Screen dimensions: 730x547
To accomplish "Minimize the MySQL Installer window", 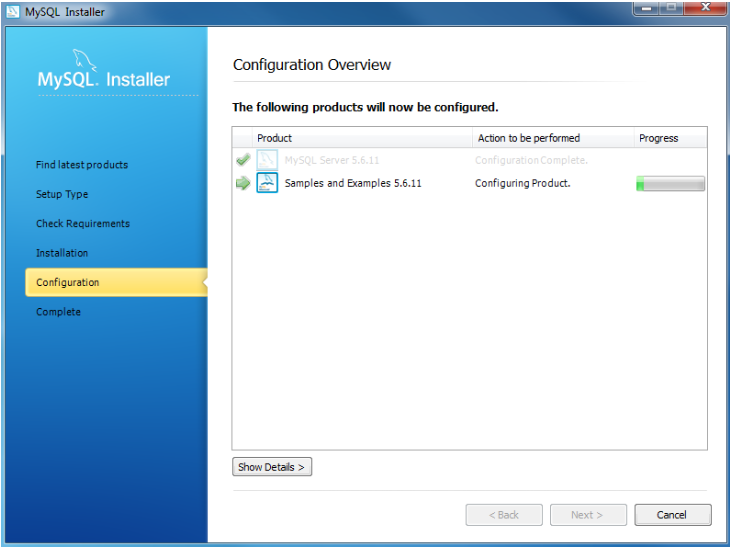I will pyautogui.click(x=646, y=8).
